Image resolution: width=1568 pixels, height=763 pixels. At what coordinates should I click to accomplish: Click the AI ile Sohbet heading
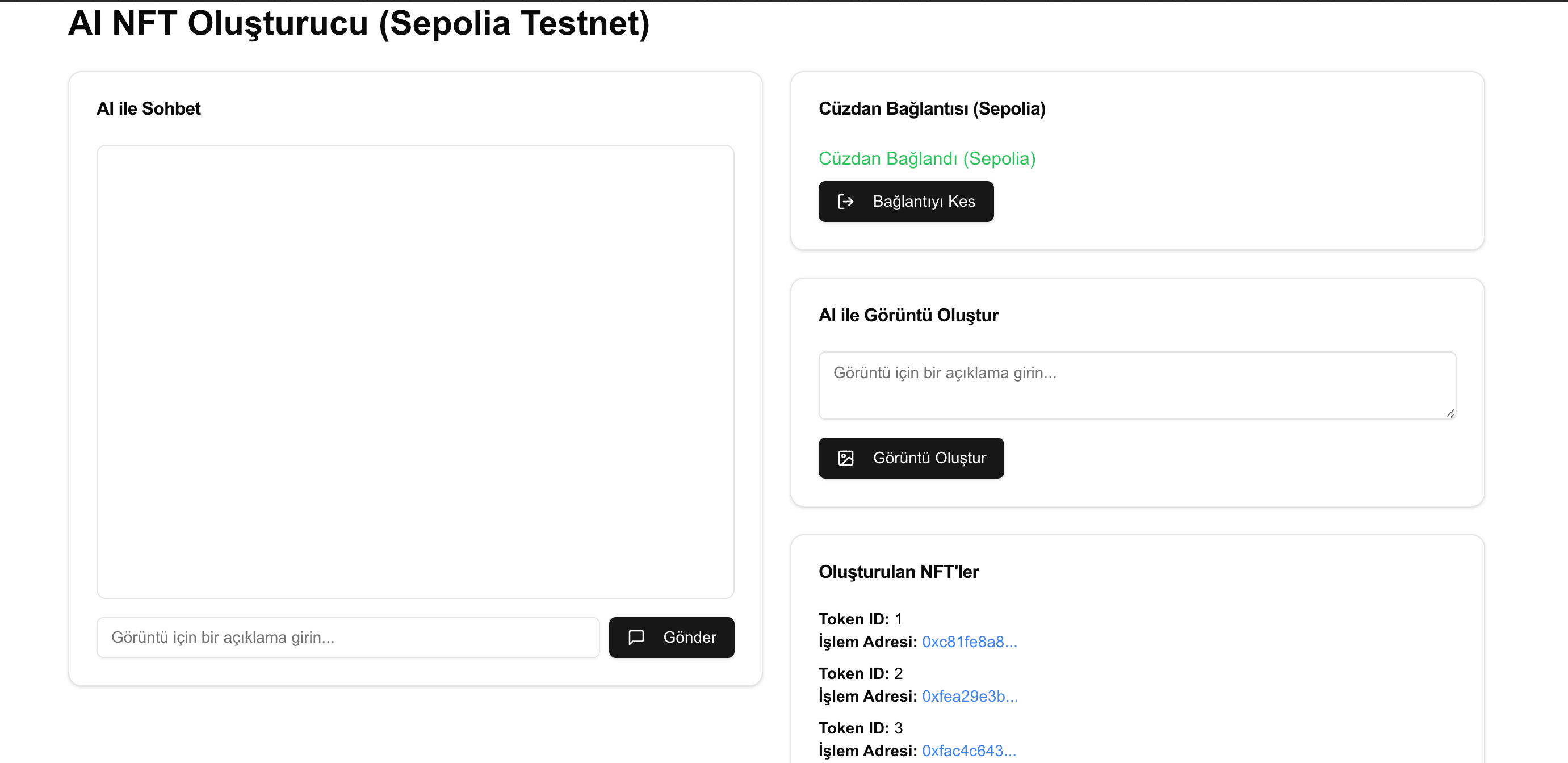[x=149, y=108]
